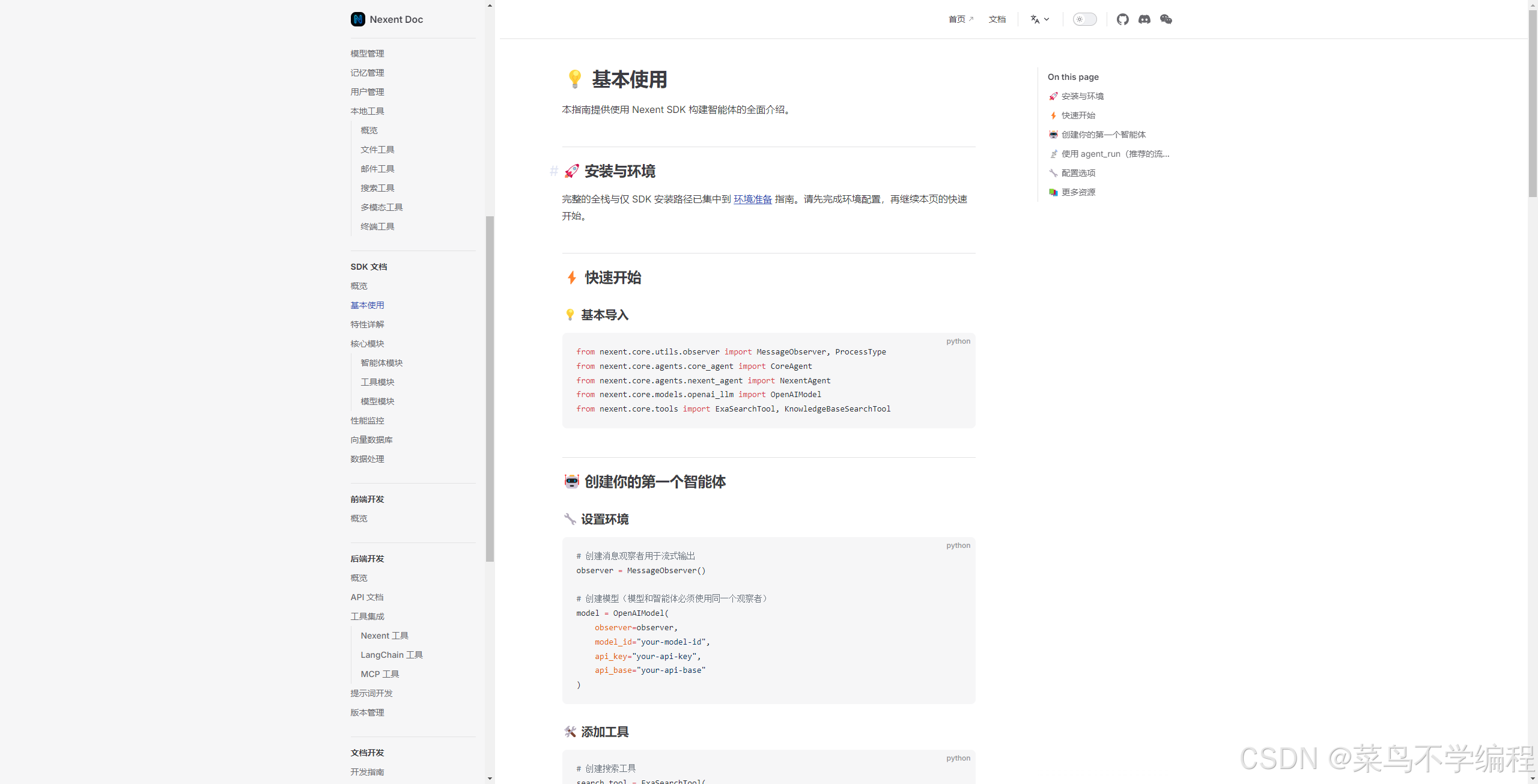Viewport: 1538px width, 784px height.
Task: Follow the 环境准备 hyperlink
Action: coord(752,199)
